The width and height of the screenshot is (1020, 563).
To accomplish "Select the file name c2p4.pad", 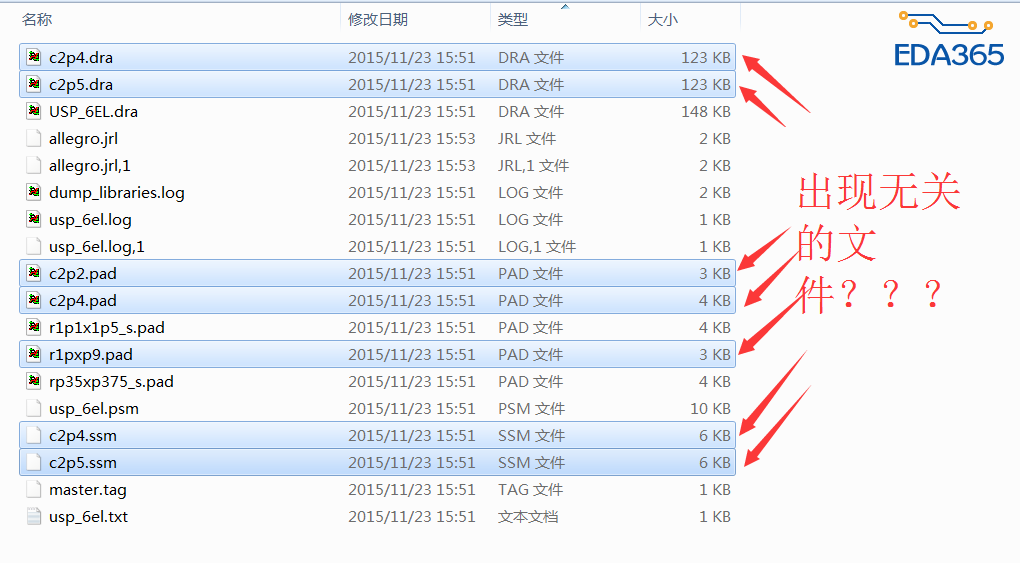I will click(83, 301).
